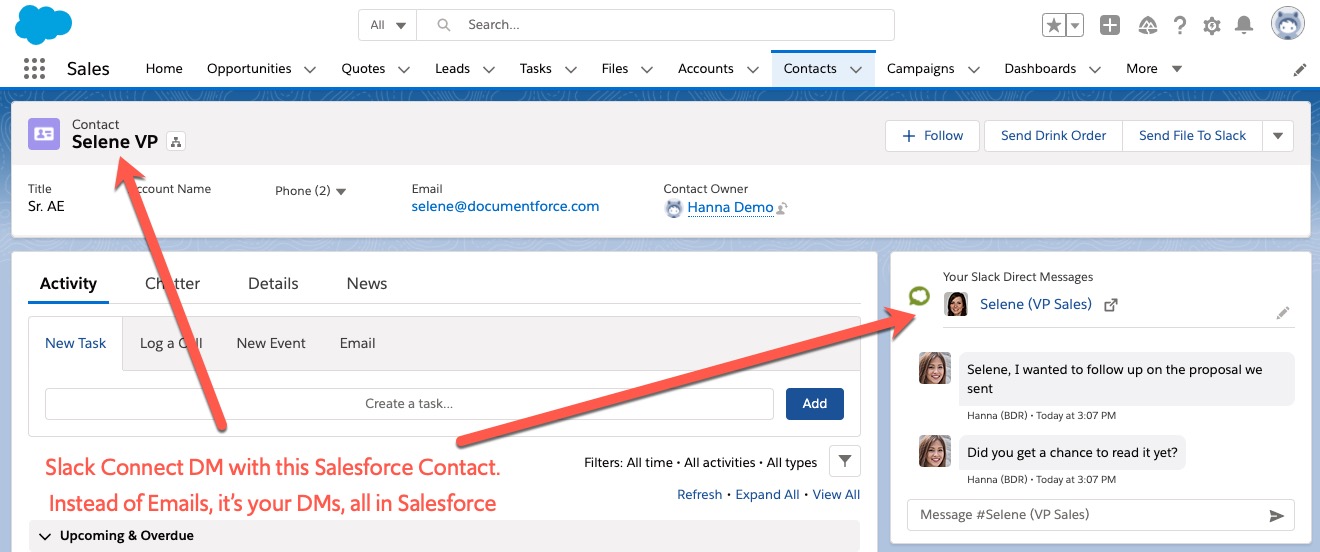Select the Email subtab
The image size is (1320, 552).
[357, 343]
